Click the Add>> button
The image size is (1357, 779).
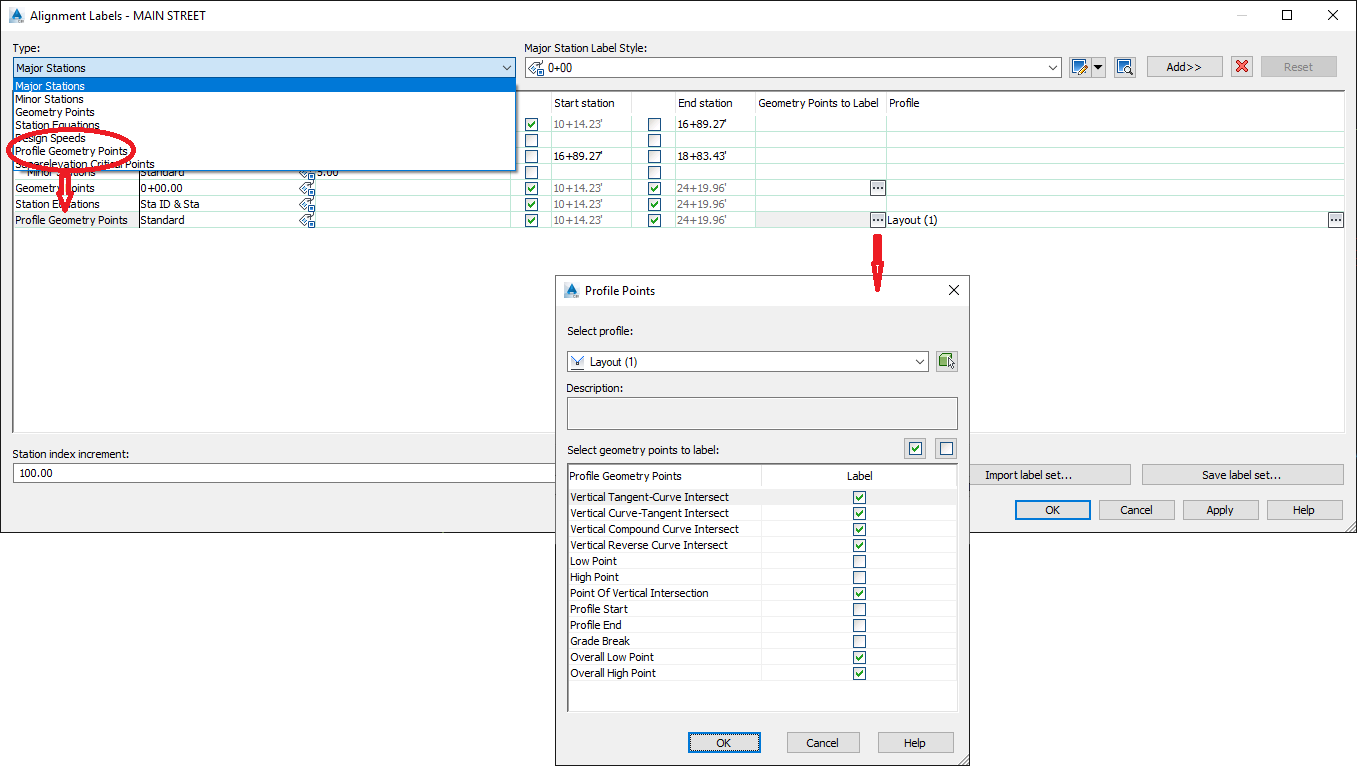coord(1184,66)
